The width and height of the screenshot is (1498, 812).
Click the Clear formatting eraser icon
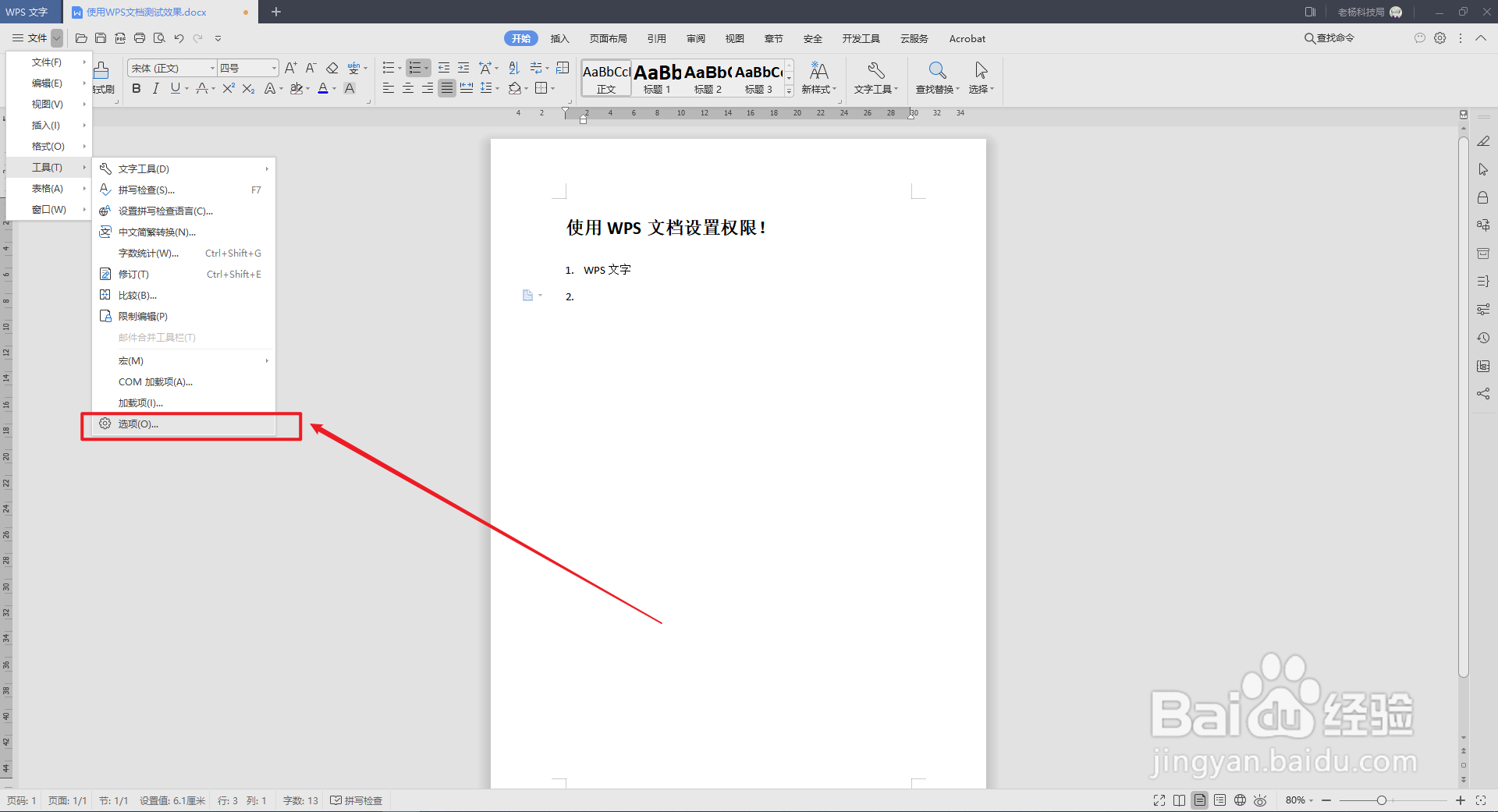coord(332,68)
